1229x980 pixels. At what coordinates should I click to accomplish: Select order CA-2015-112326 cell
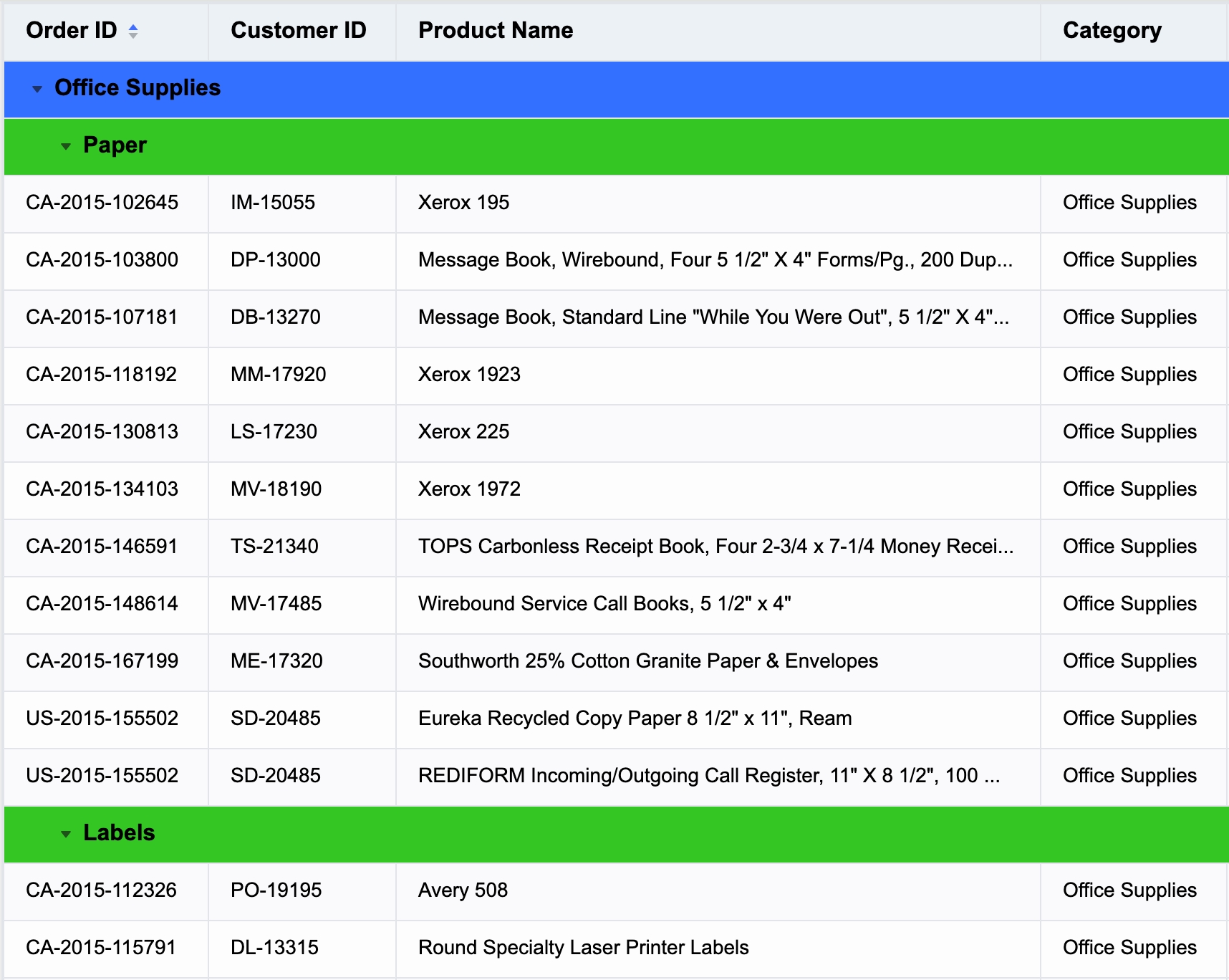pos(107,891)
